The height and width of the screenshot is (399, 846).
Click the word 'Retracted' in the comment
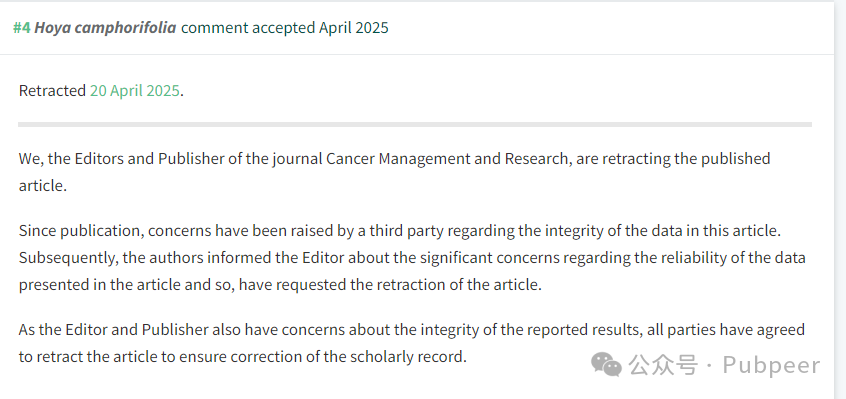coord(52,91)
